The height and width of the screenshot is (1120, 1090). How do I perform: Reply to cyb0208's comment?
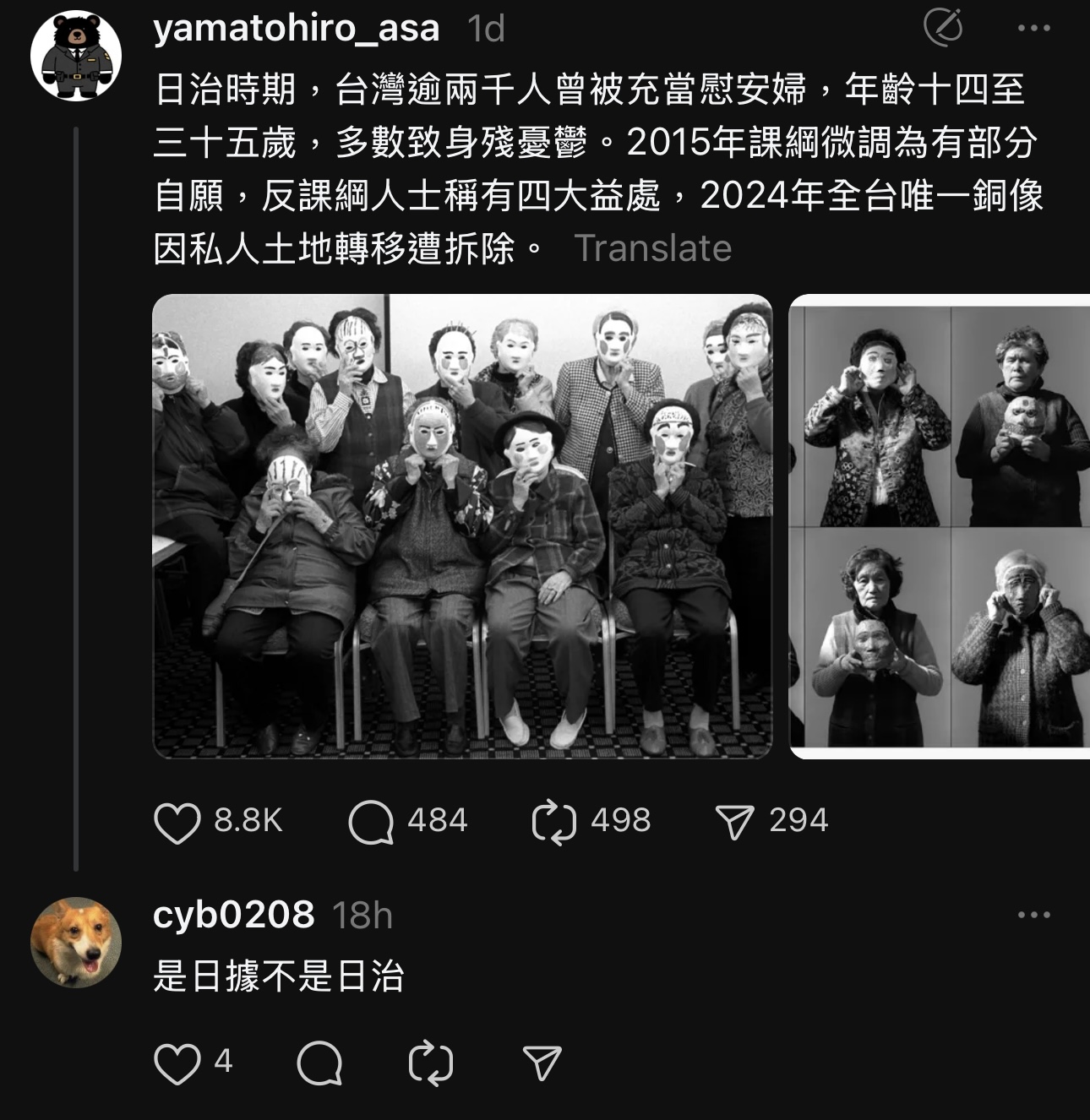click(x=319, y=1063)
